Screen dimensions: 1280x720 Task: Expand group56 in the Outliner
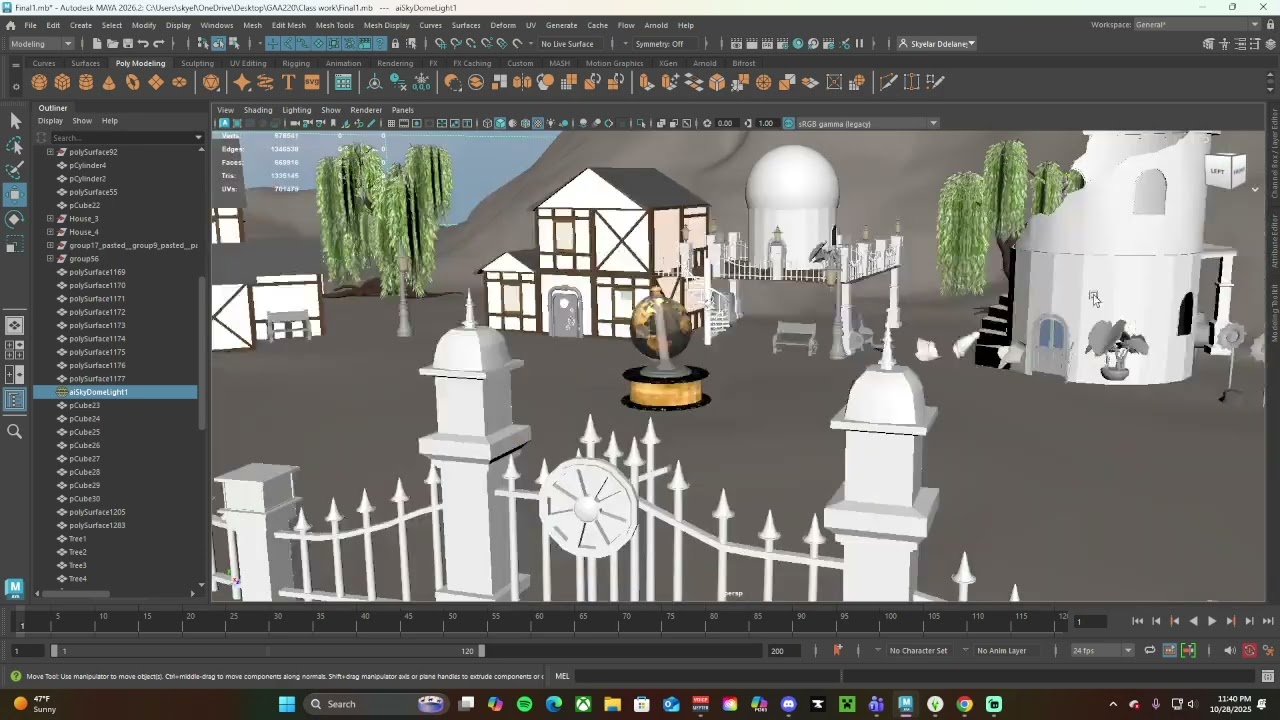pyautogui.click(x=50, y=258)
